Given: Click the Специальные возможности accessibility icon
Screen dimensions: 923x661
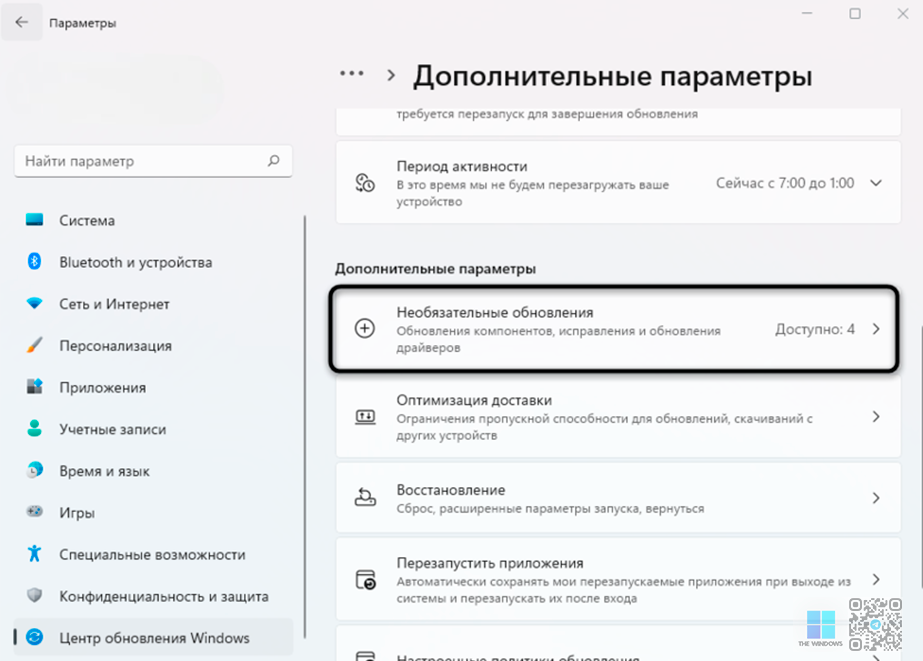Looking at the screenshot, I should coord(34,553).
